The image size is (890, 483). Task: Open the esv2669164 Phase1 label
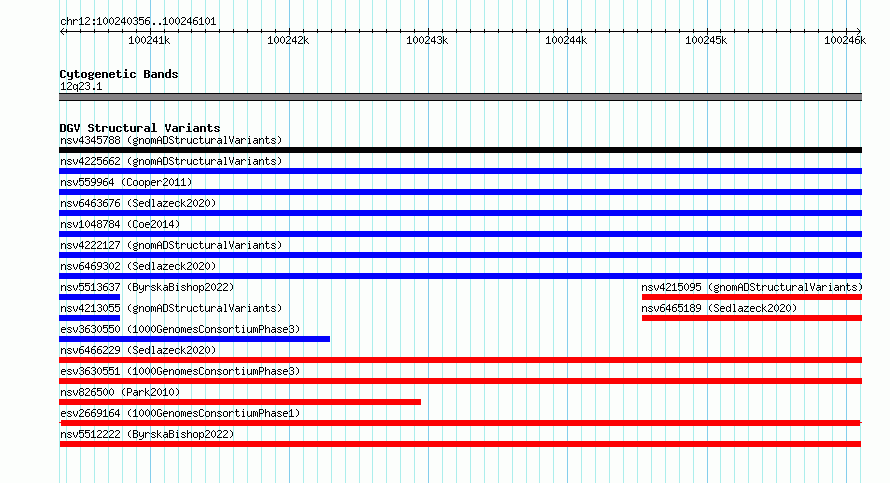coord(180,413)
